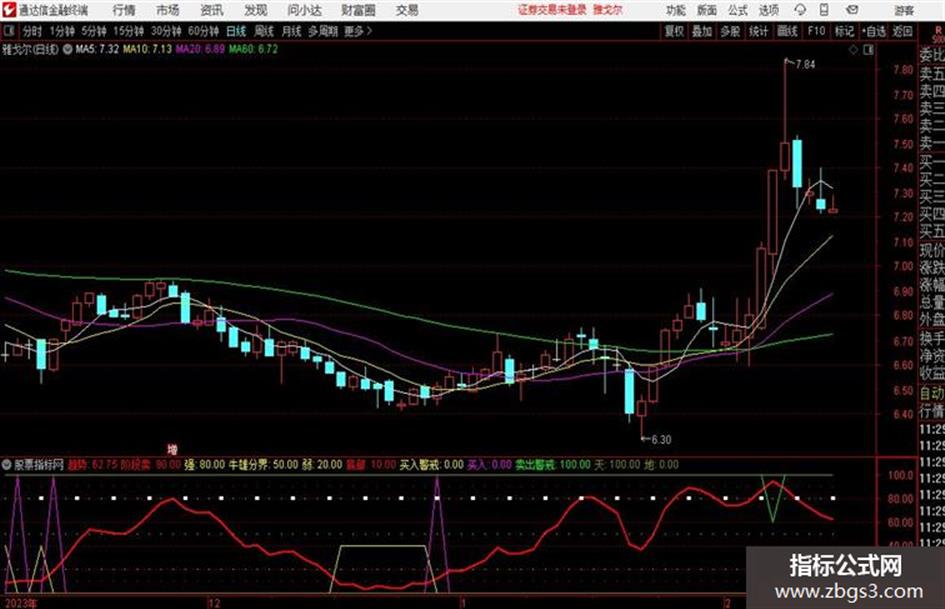Click the 卖出警戒: 100.00 label

coord(553,465)
